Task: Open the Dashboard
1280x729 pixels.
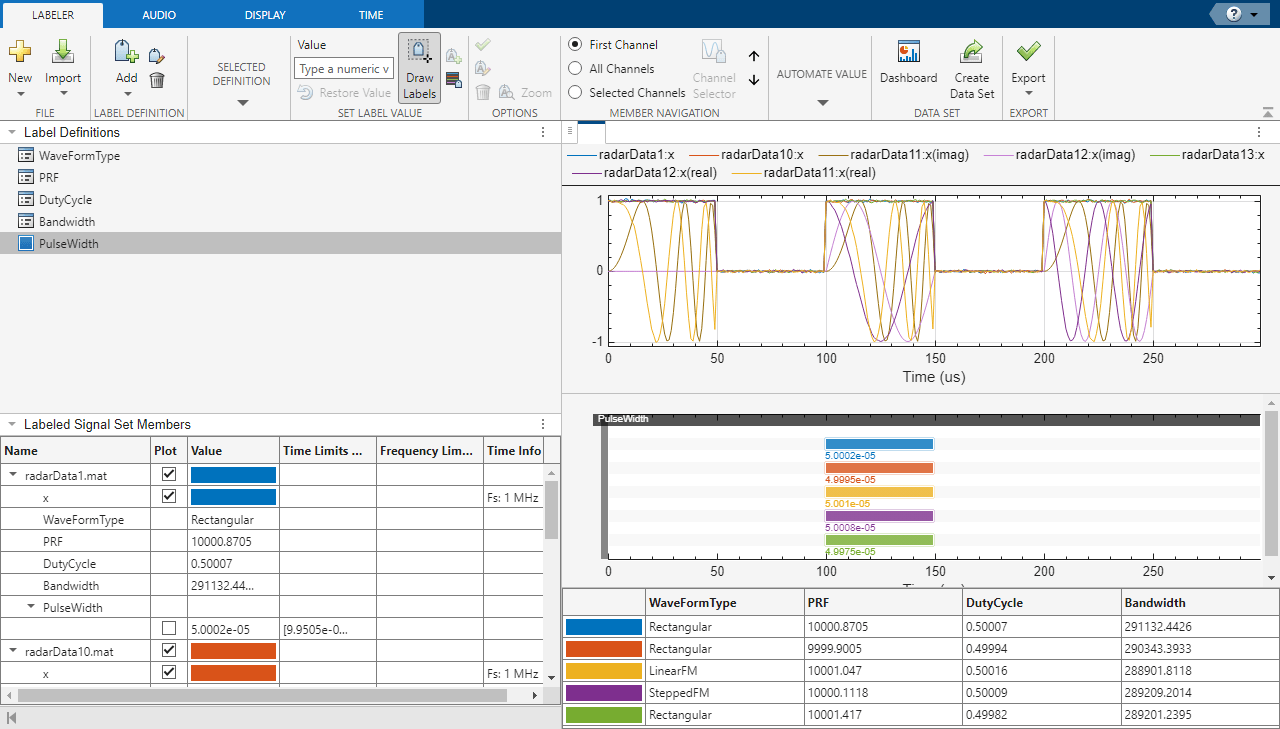Action: point(908,62)
